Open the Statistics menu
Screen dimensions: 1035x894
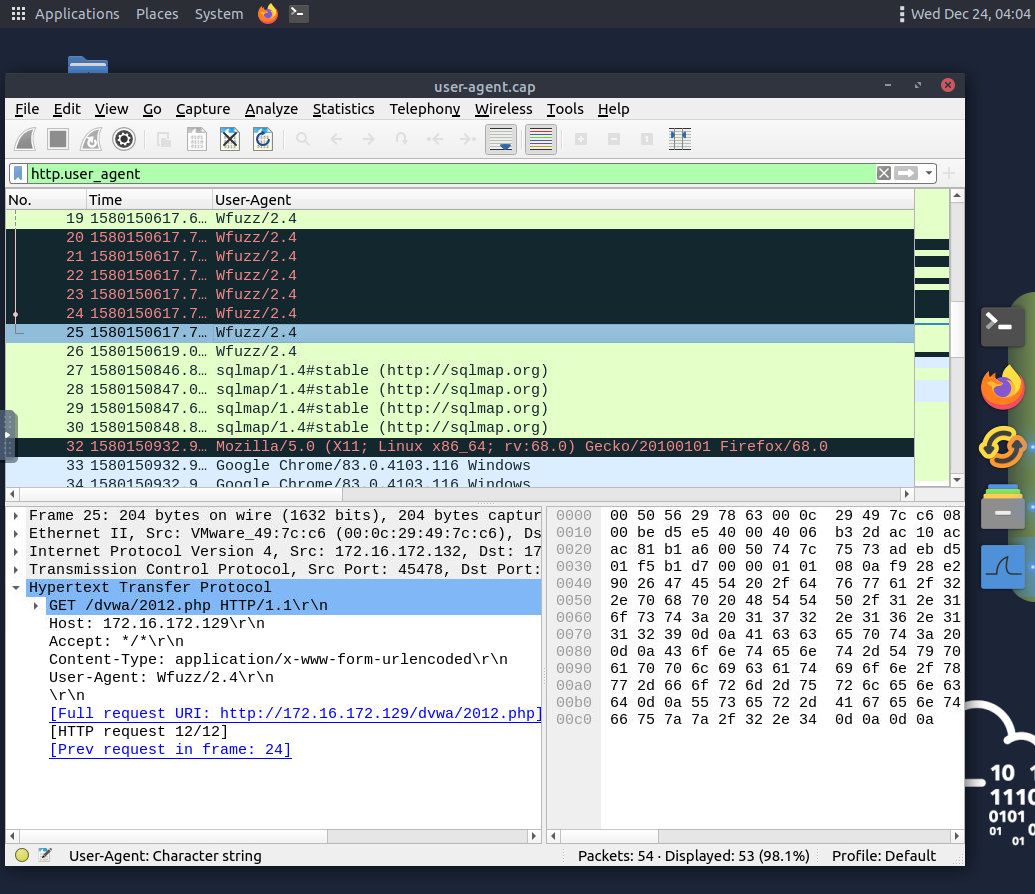tap(343, 109)
